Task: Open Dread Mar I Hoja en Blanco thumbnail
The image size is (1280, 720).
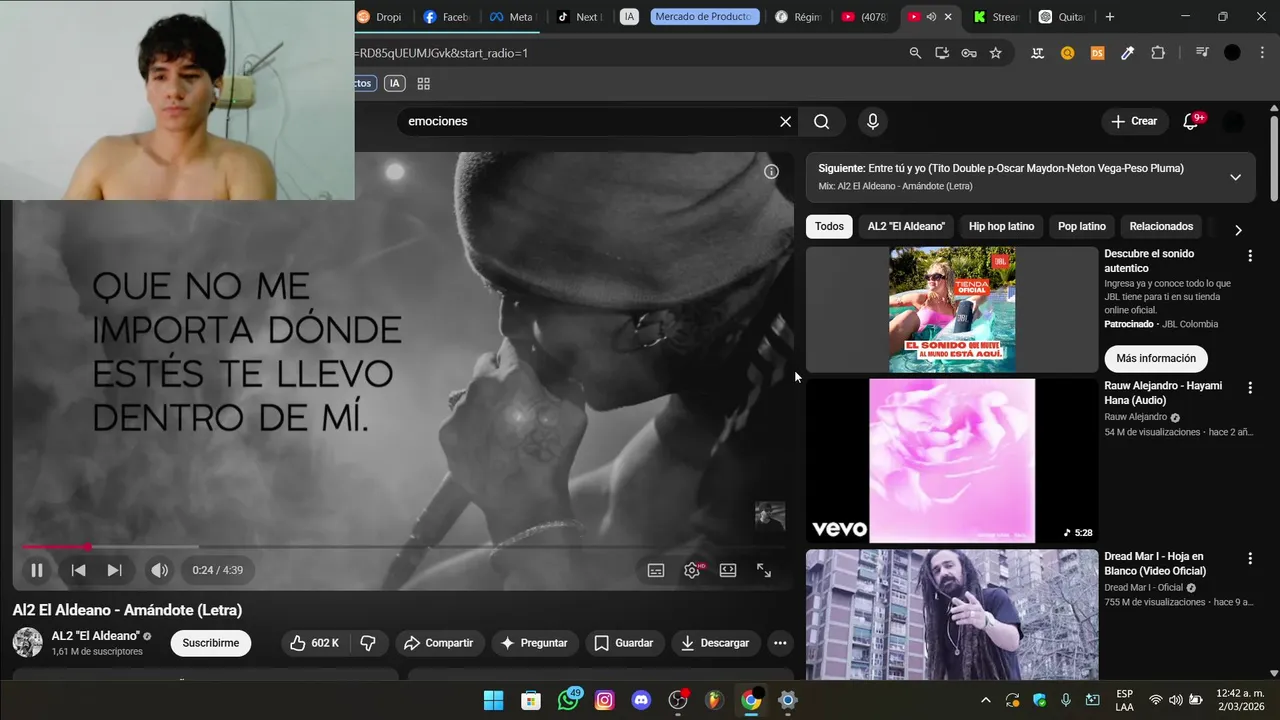Action: point(952,614)
